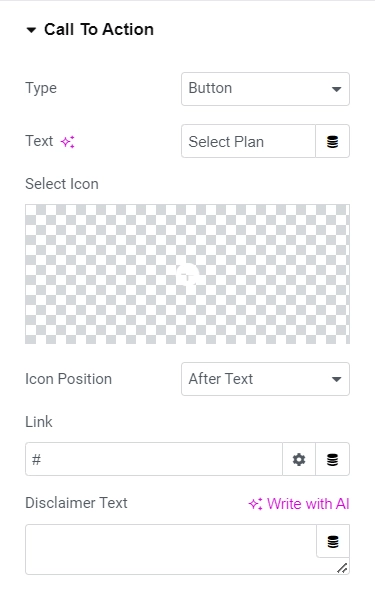Click the sparkle icon before Write with AI
This screenshot has height=590, width=375.
click(x=255, y=504)
